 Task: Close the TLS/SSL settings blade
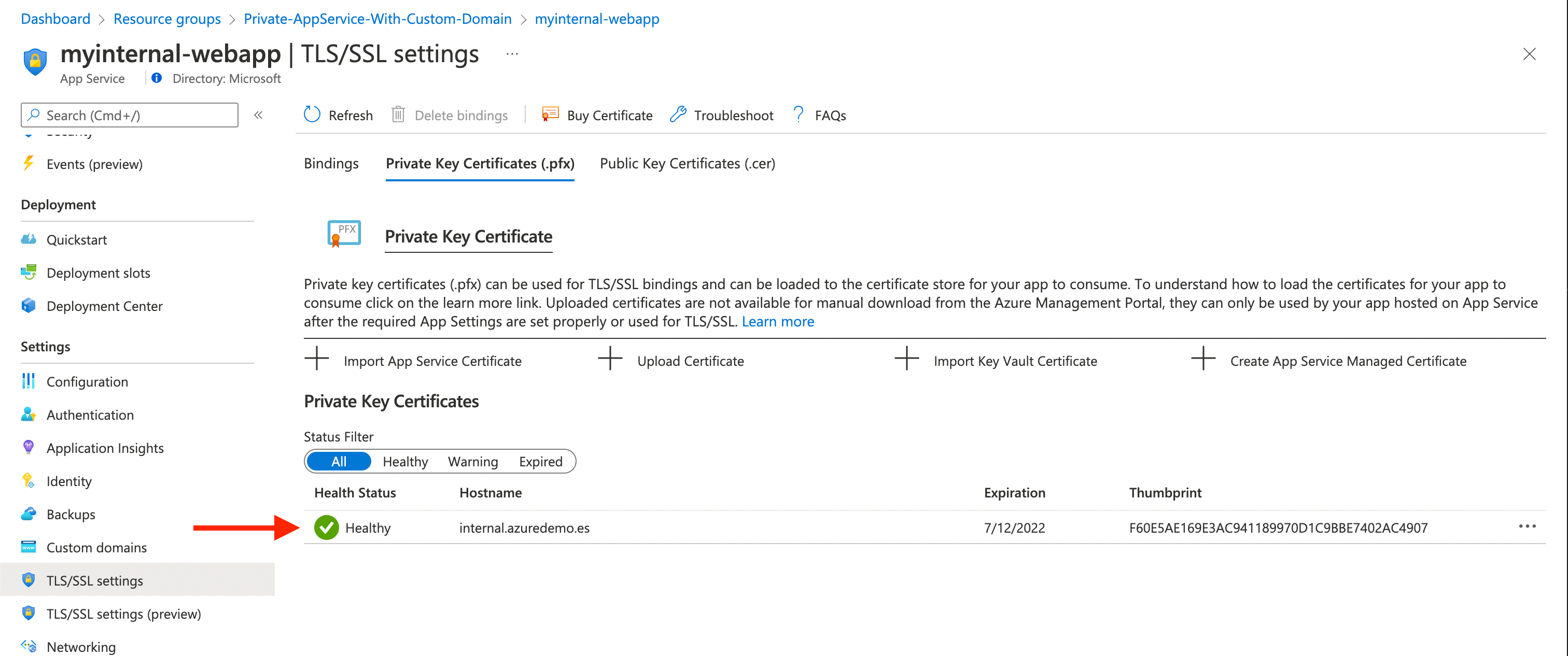[x=1529, y=53]
